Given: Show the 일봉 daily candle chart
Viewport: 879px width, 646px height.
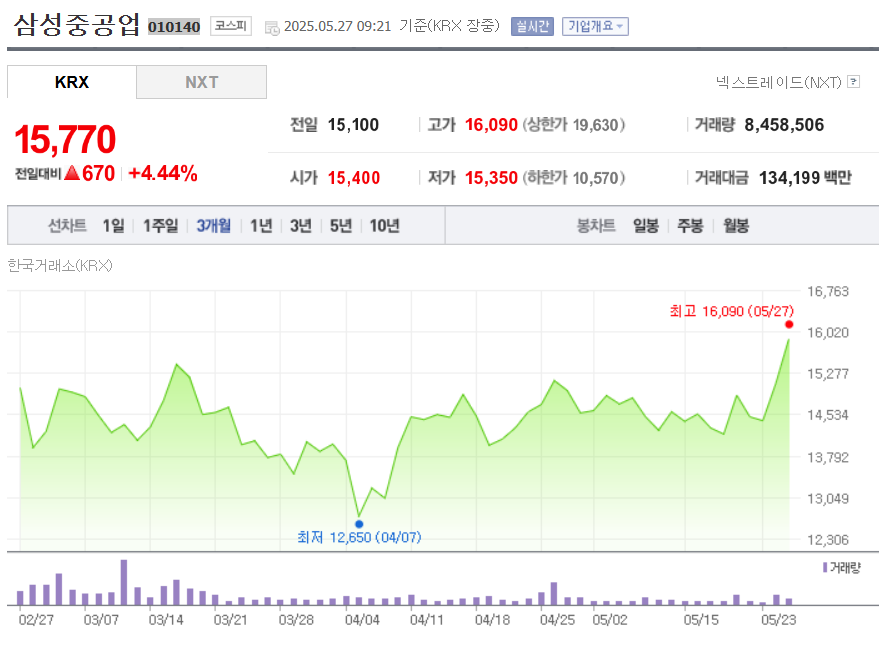Looking at the screenshot, I should [x=646, y=225].
